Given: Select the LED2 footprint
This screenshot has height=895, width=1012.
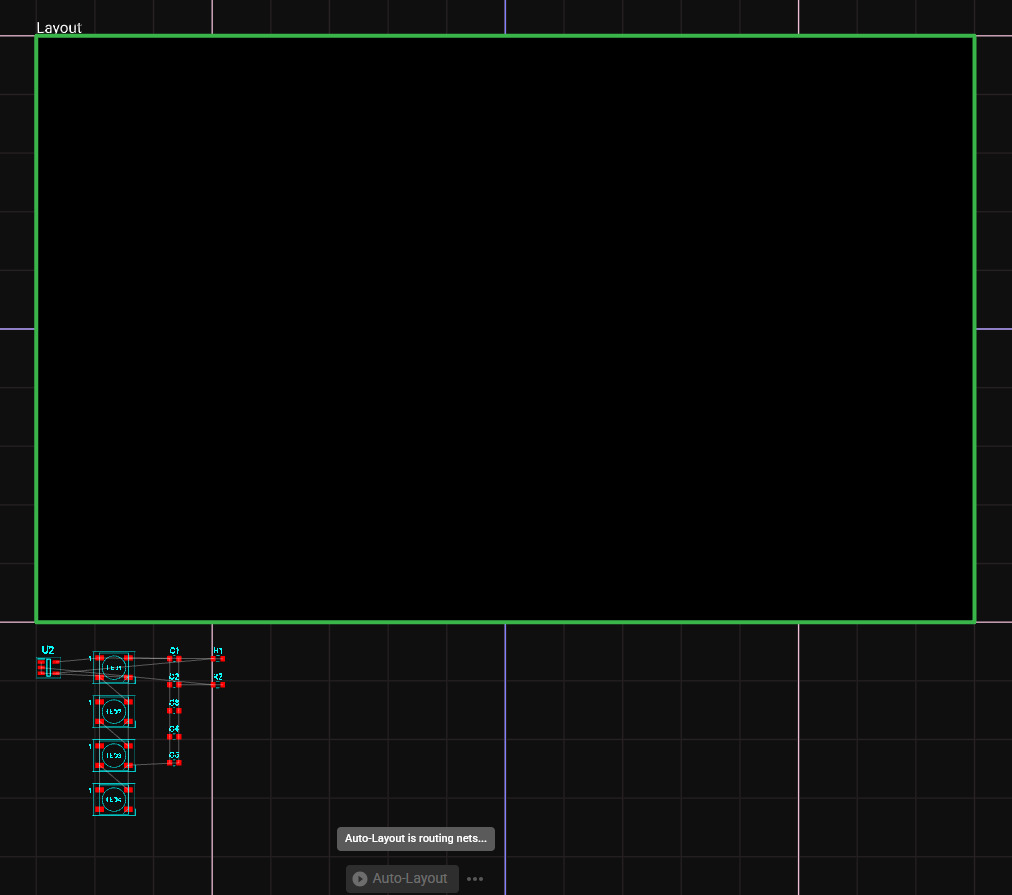Looking at the screenshot, I should (x=114, y=711).
